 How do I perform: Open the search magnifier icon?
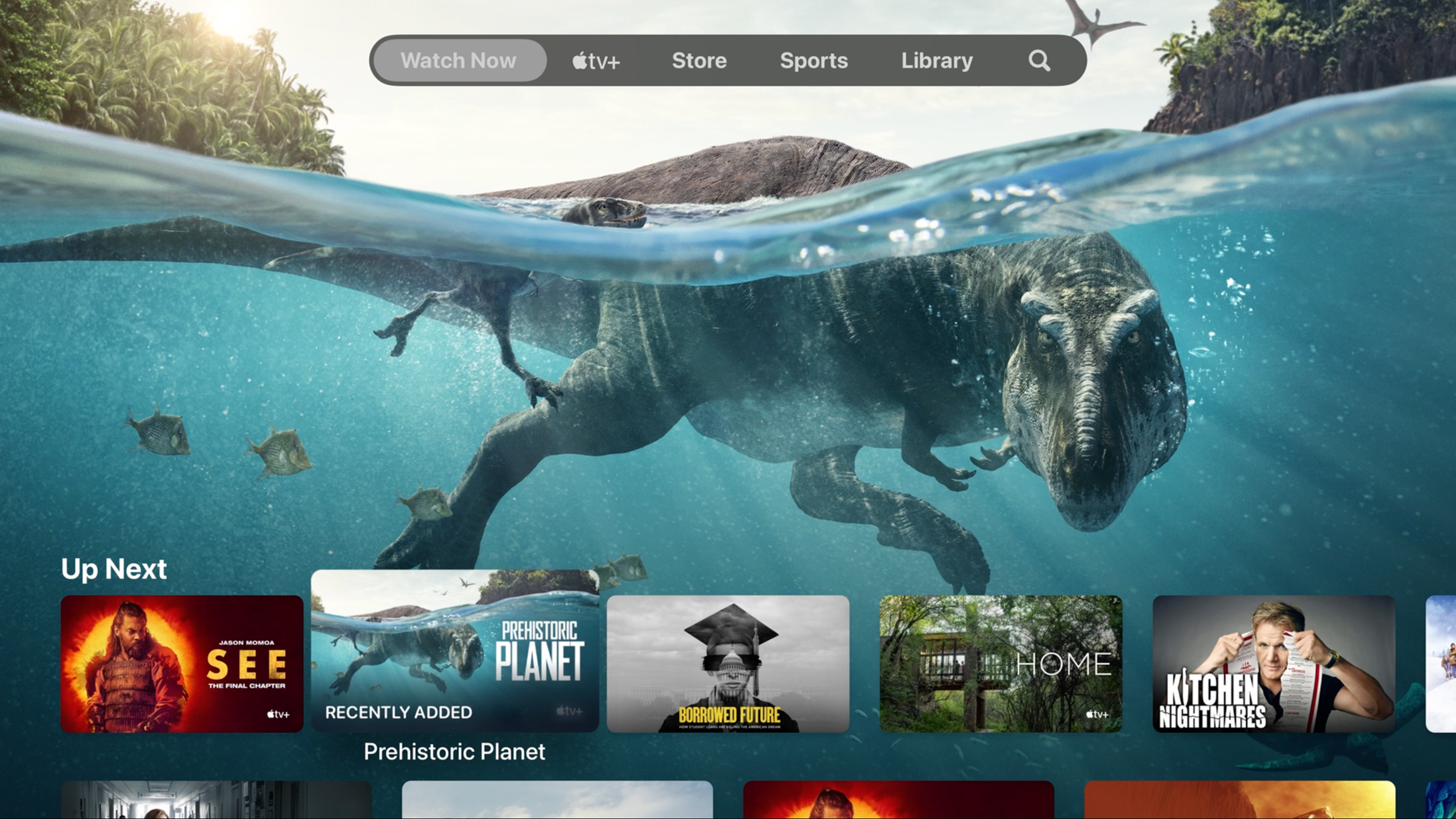click(1039, 61)
